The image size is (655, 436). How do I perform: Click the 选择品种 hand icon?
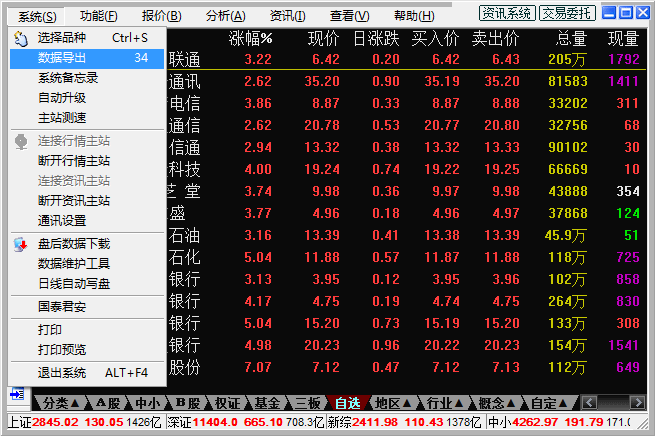pyautogui.click(x=20, y=38)
